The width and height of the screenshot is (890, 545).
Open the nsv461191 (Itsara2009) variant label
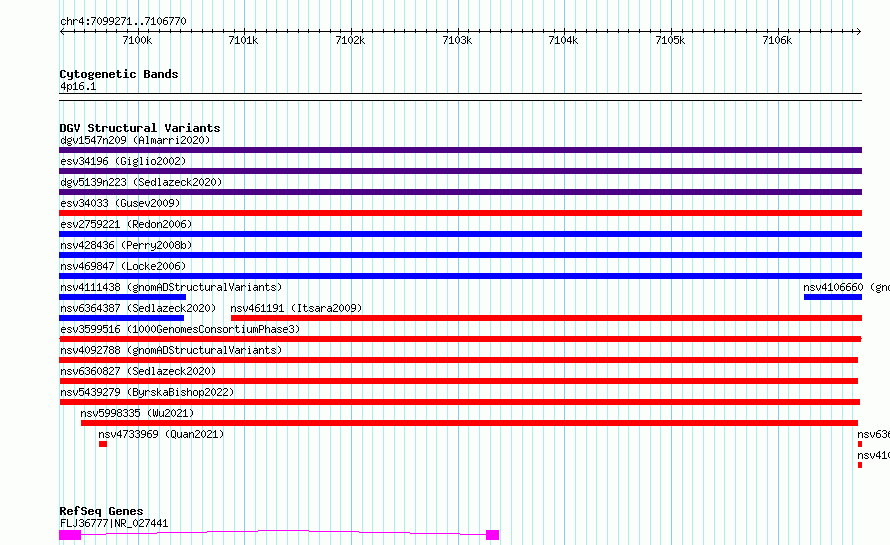pos(296,308)
